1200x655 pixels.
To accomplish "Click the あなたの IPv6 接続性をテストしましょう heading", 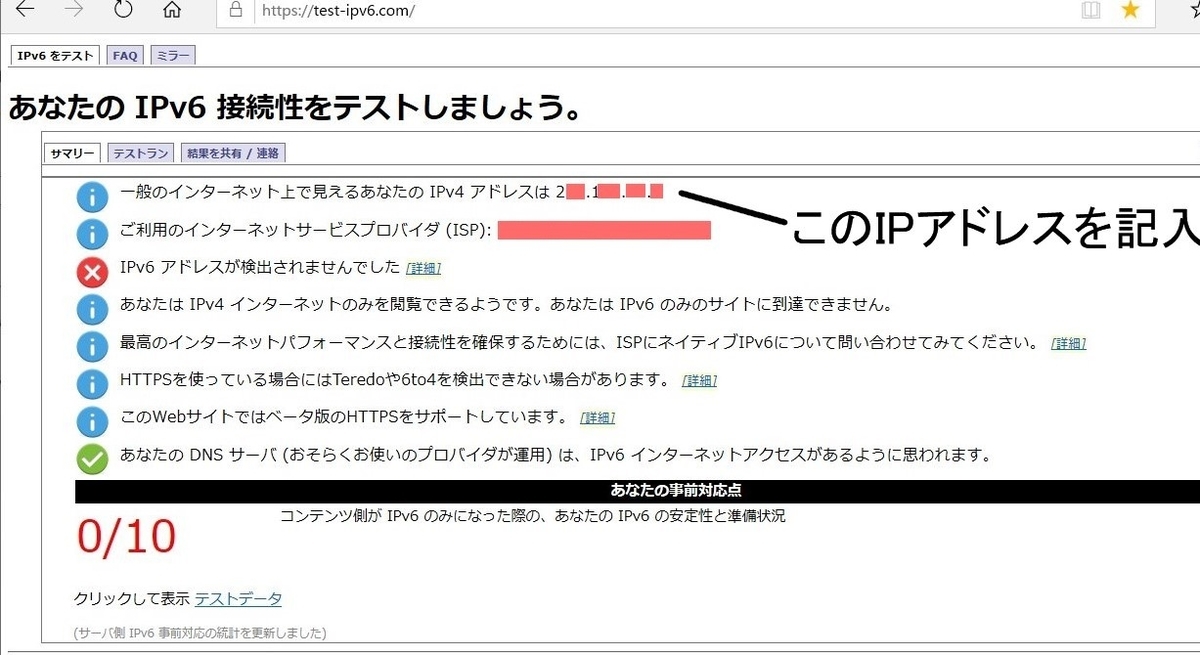I will click(x=296, y=107).
